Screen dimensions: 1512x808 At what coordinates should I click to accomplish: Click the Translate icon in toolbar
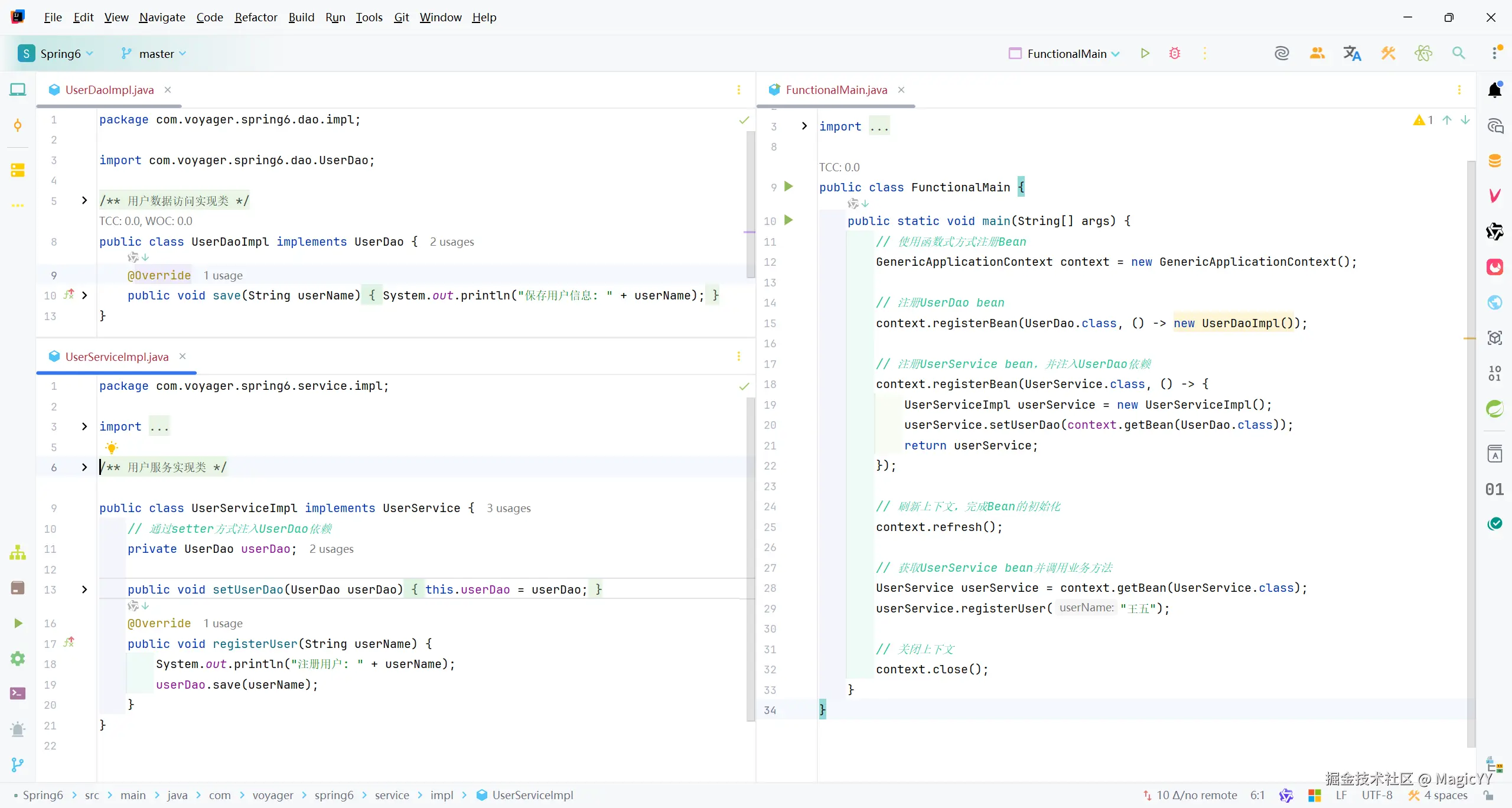click(1352, 53)
